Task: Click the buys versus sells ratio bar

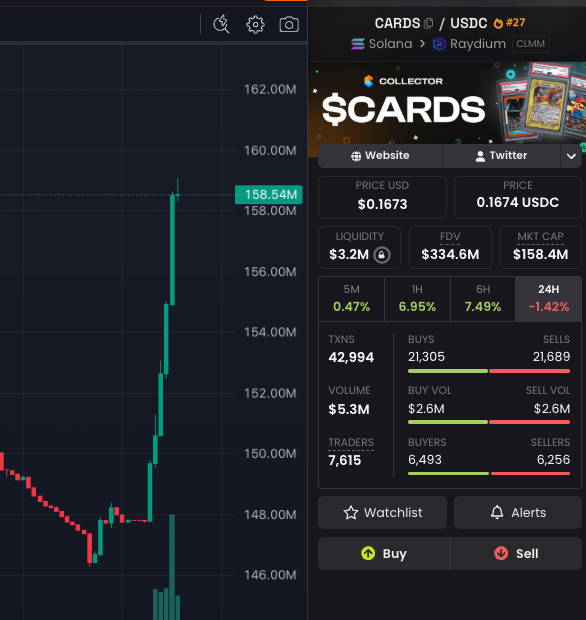Action: click(489, 371)
